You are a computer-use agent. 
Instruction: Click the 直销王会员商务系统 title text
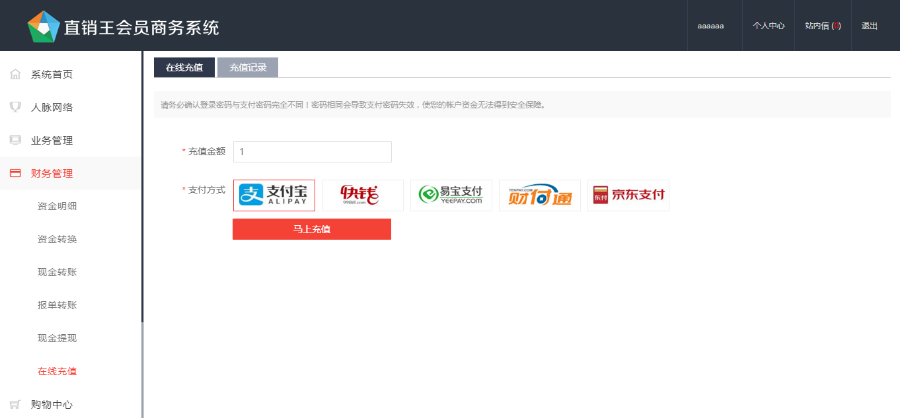[x=141, y=27]
